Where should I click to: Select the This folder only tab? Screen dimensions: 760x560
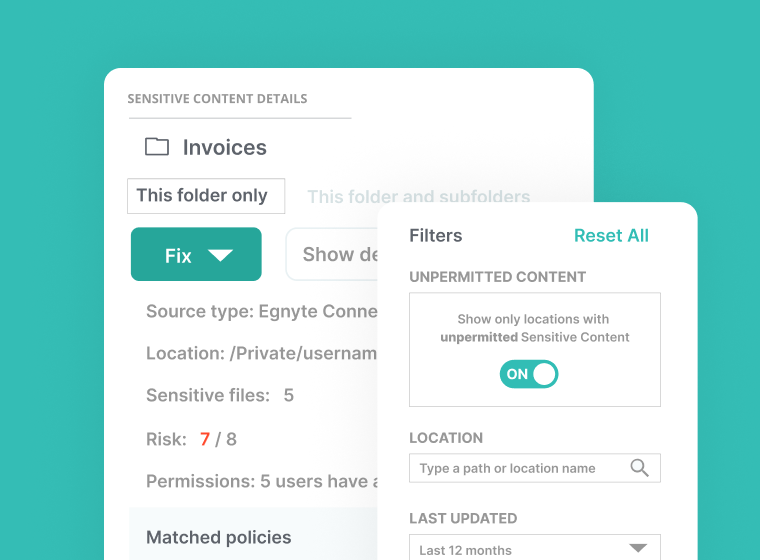pos(205,196)
